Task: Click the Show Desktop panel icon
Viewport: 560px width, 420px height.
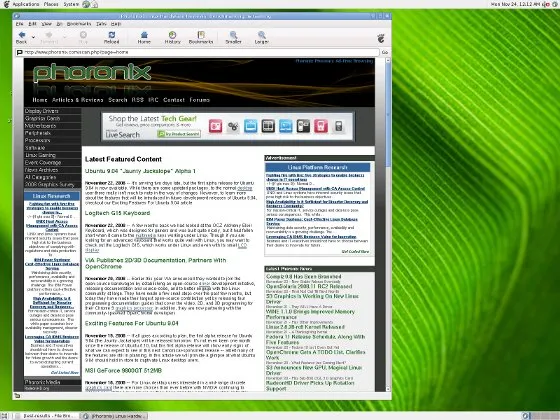Action: click(x=5, y=416)
